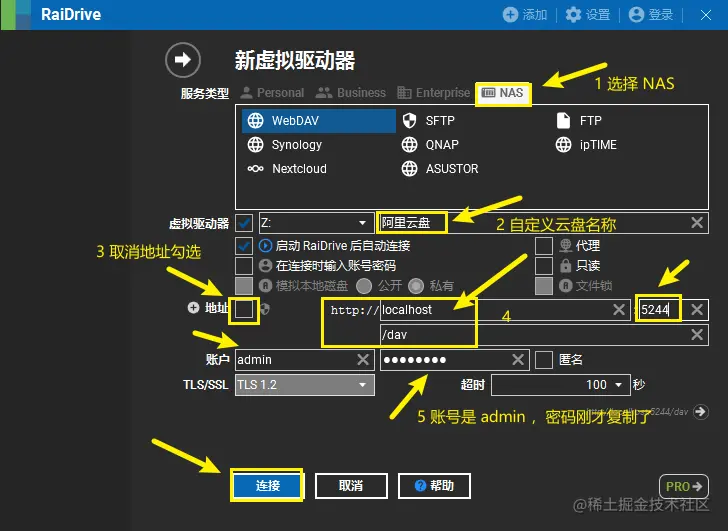Image resolution: width=728 pixels, height=531 pixels.
Task: Clear the admin account field with X
Action: [363, 360]
